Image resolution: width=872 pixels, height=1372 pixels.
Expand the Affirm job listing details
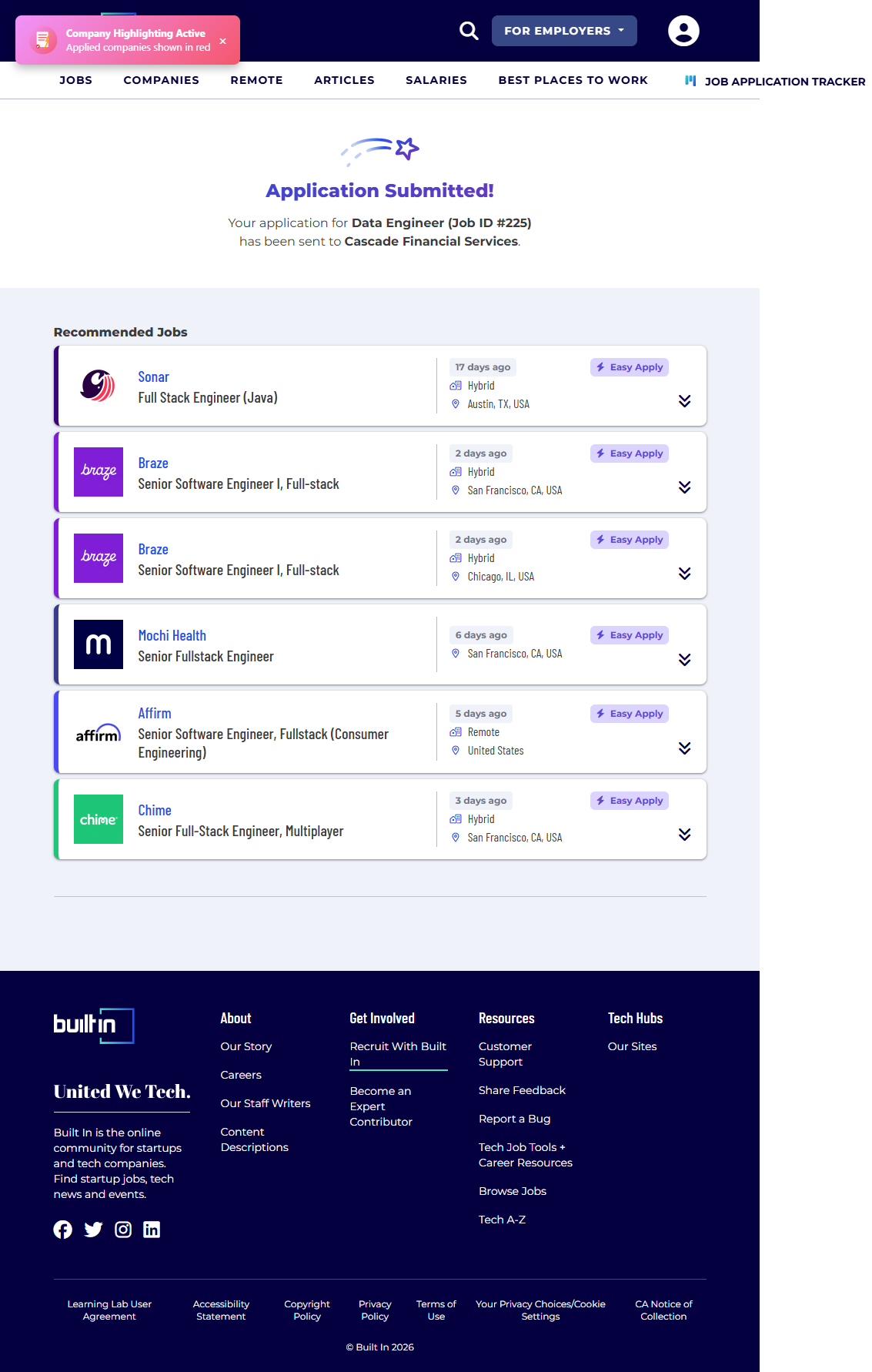684,748
